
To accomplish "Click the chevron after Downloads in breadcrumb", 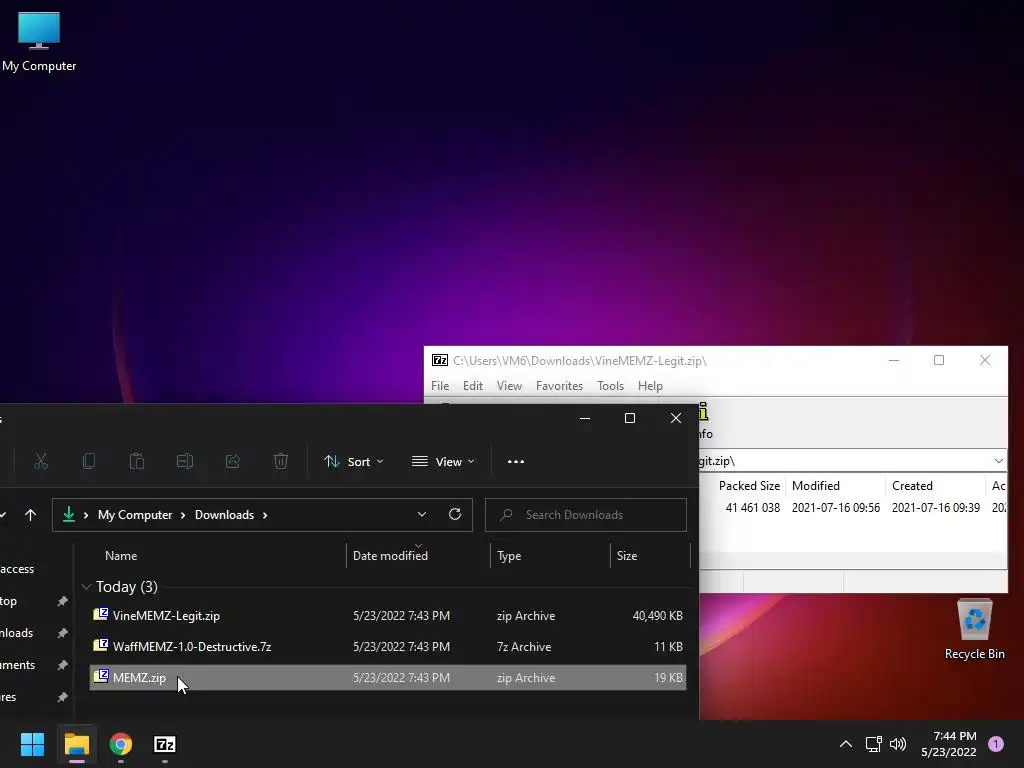I will coord(264,515).
